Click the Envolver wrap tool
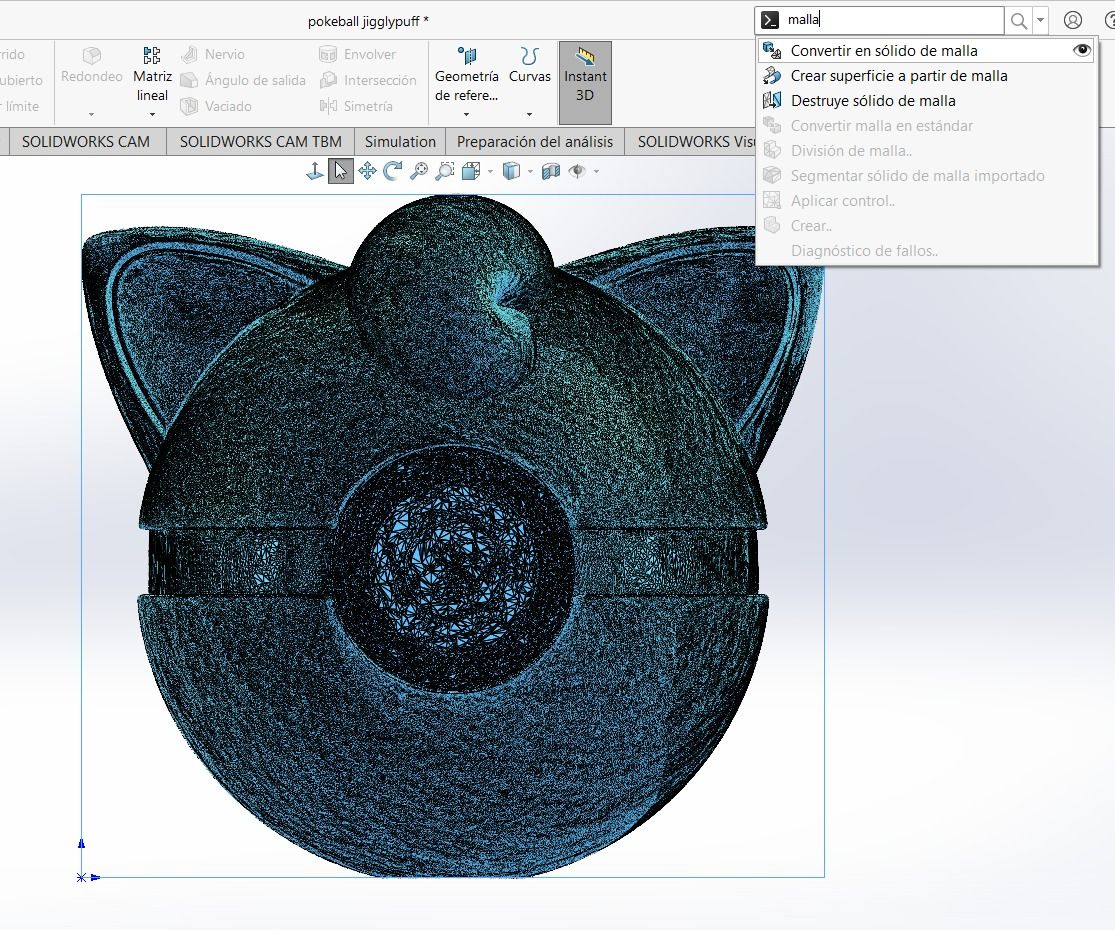The width and height of the screenshot is (1115, 930). coord(358,54)
